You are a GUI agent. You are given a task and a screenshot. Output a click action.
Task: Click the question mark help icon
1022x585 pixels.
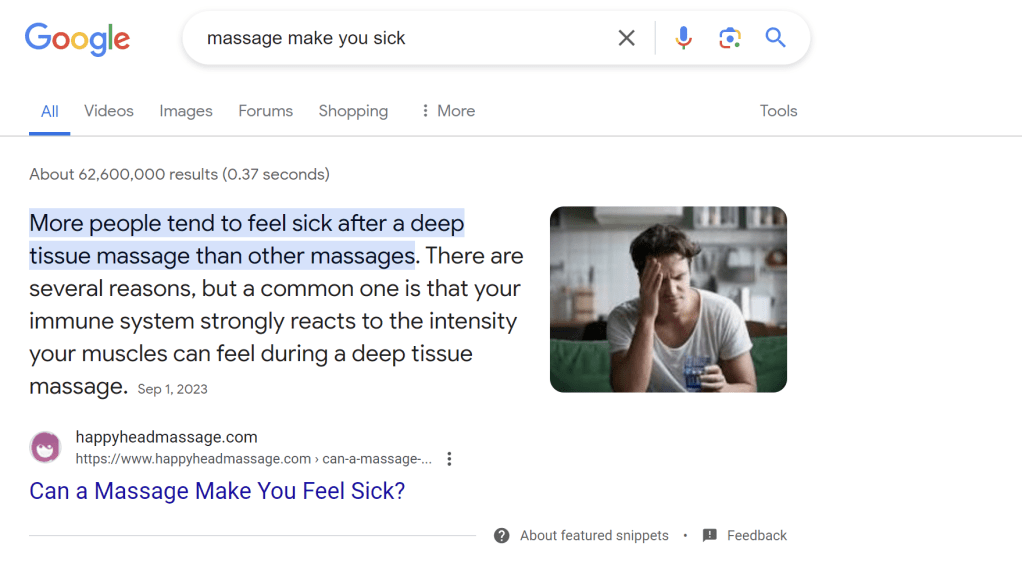click(x=502, y=535)
